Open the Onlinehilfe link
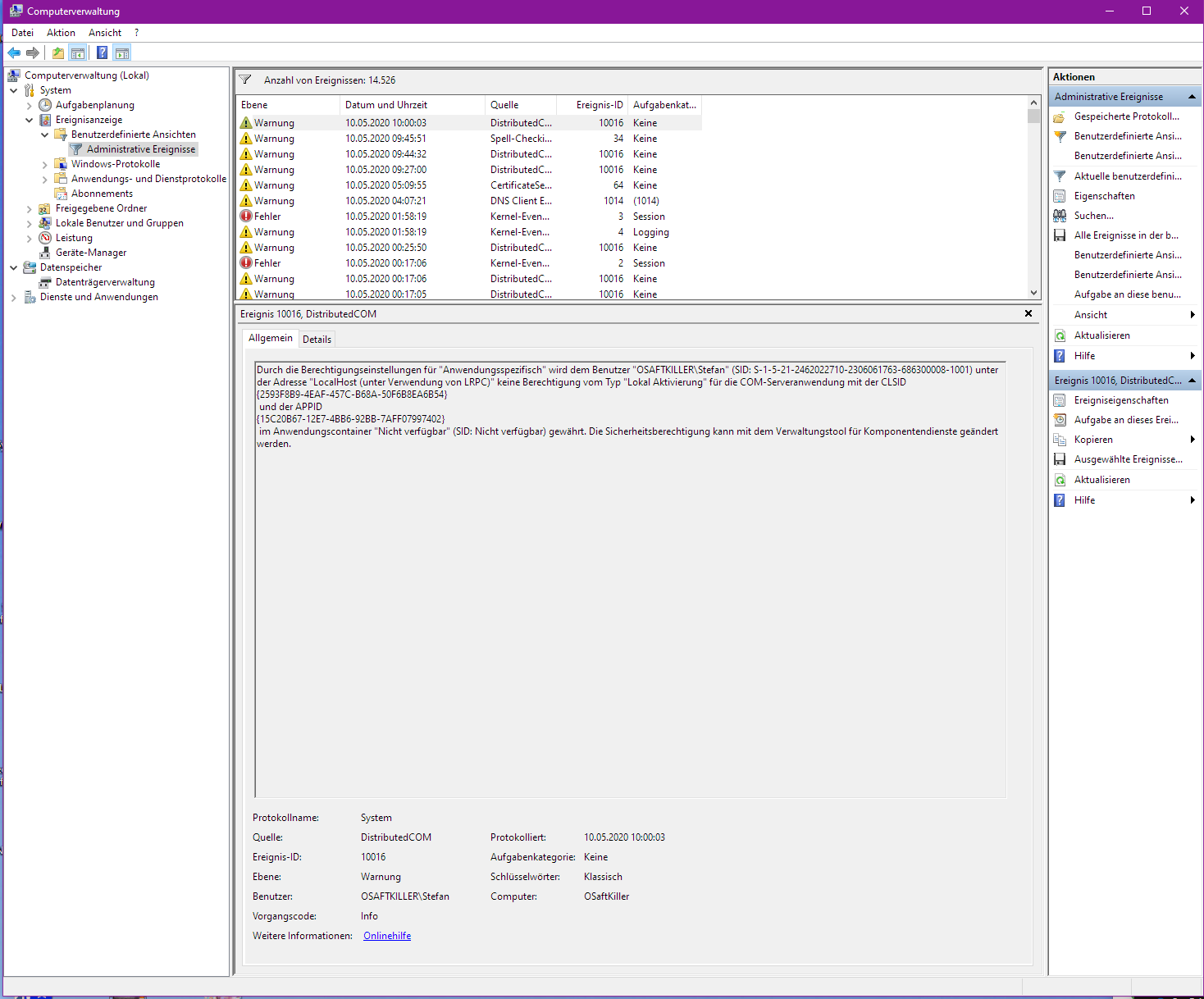The image size is (1204, 999). (387, 936)
